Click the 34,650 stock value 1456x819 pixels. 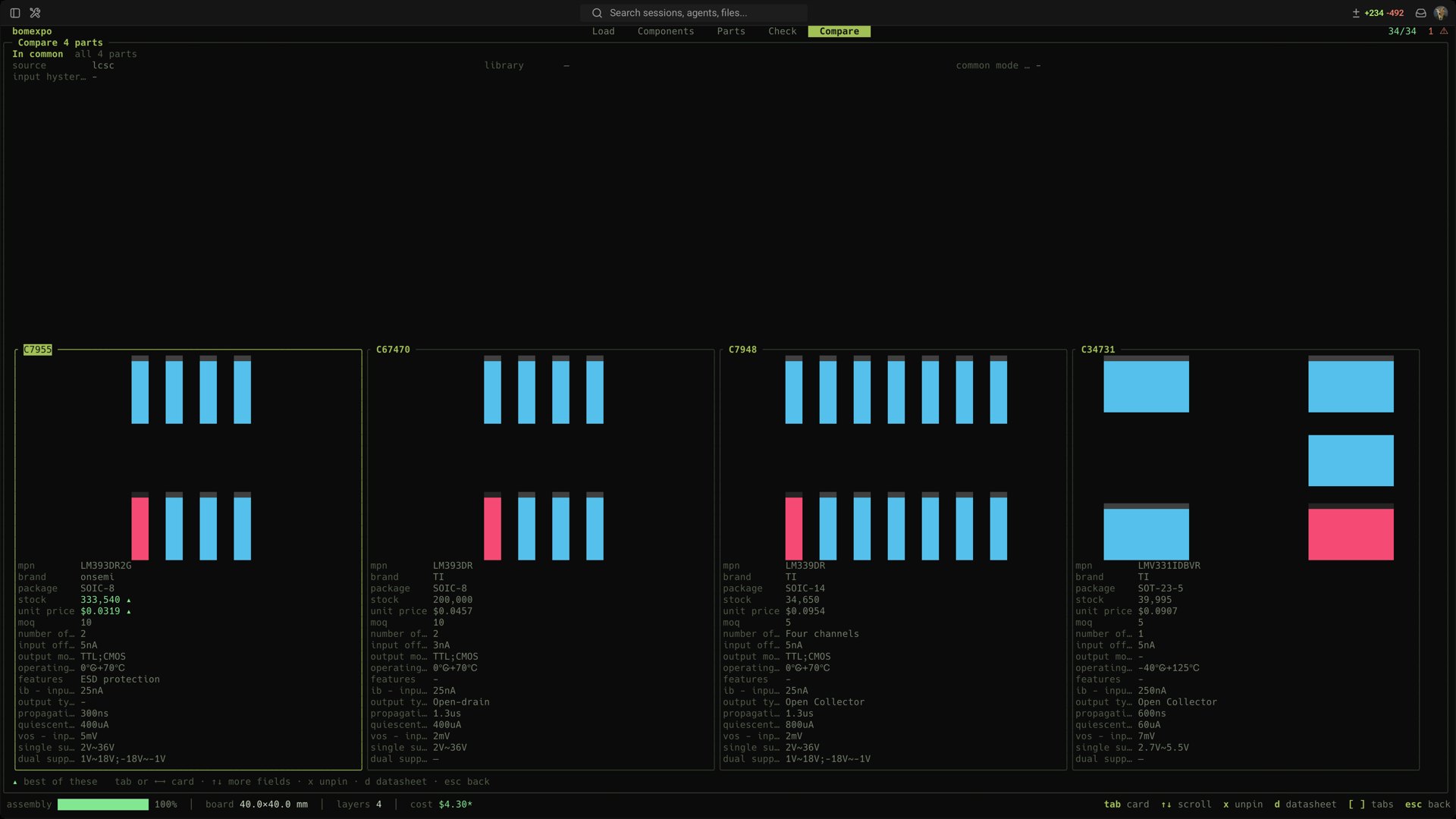[x=802, y=600]
